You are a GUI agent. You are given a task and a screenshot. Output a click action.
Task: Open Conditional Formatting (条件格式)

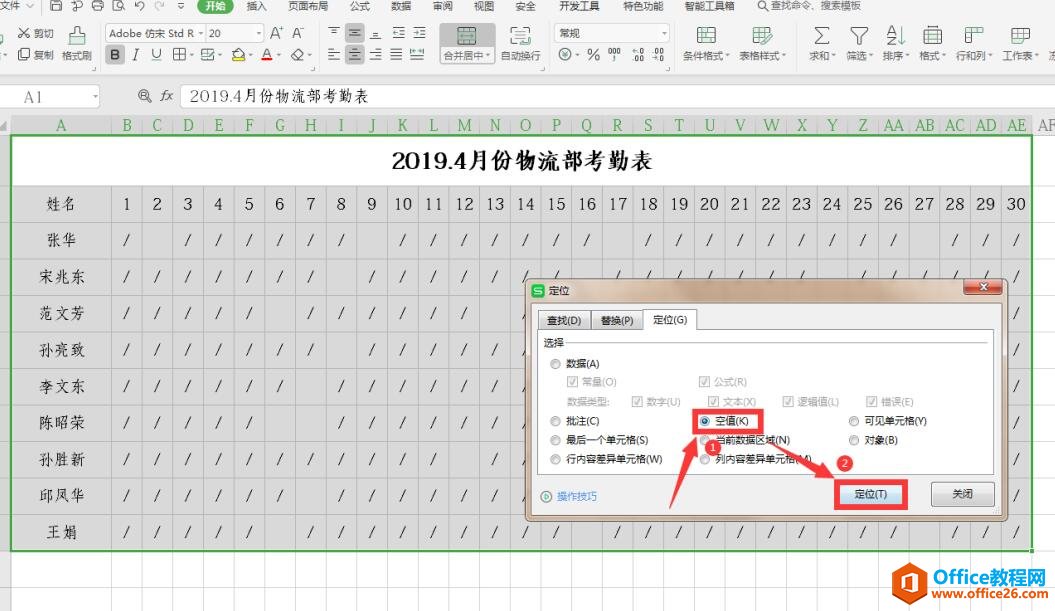click(x=706, y=44)
